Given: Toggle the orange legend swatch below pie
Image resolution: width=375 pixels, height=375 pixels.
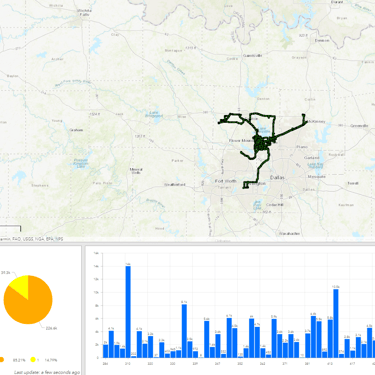Looking at the screenshot, I should [x=1, y=360].
